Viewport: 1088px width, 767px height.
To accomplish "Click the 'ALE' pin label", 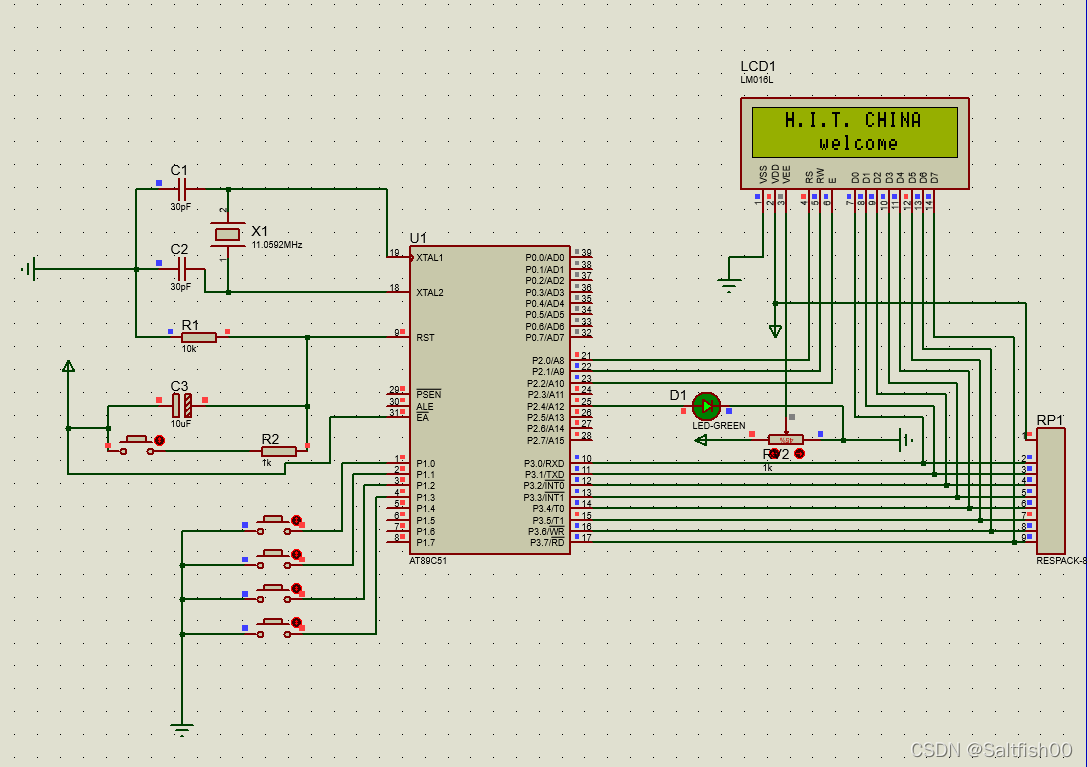I will click(x=425, y=406).
